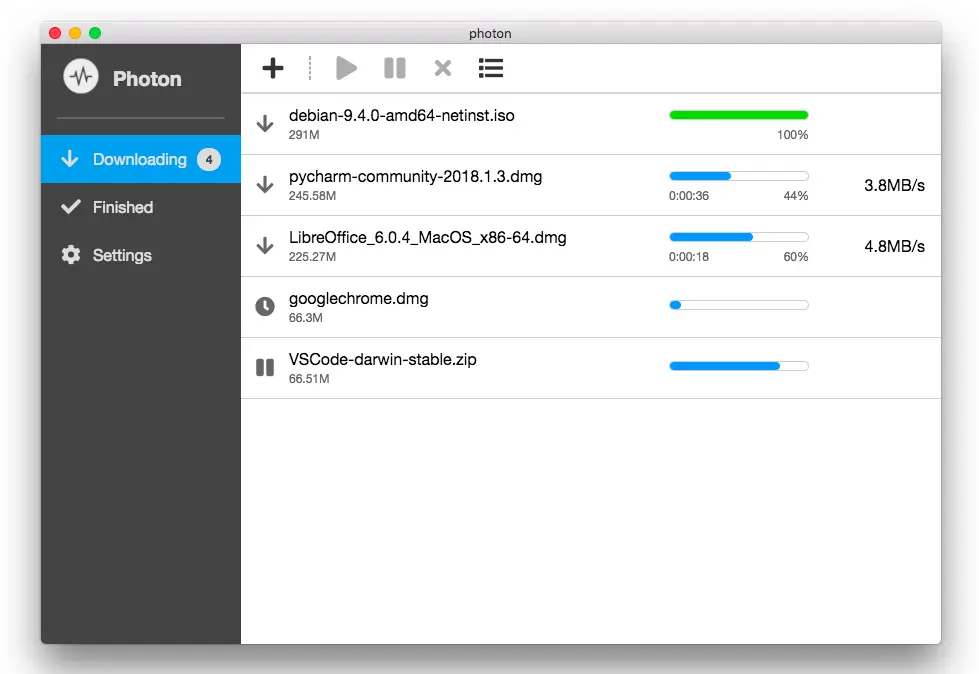Click the LibreOffice download progress bar
The width and height of the screenshot is (979, 674).
[739, 237]
